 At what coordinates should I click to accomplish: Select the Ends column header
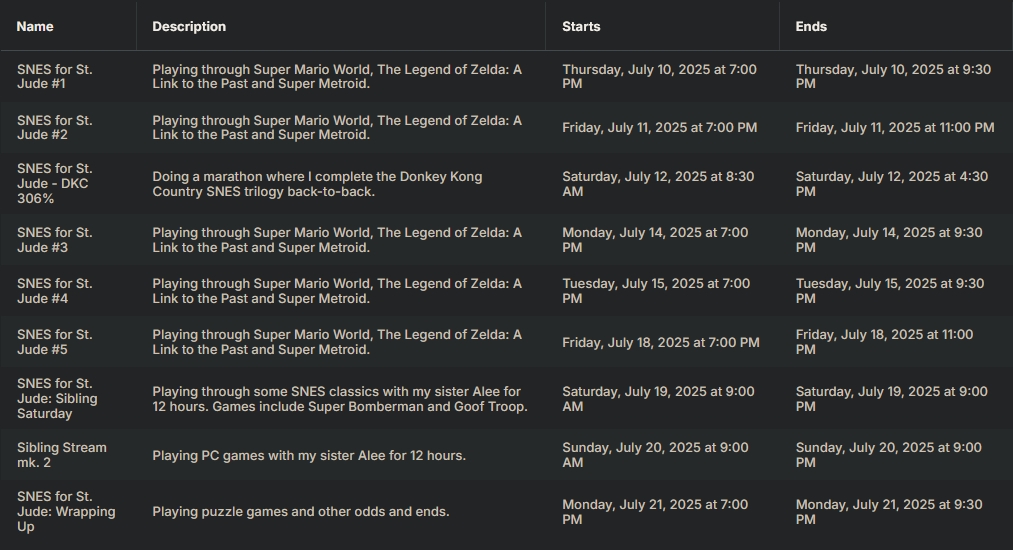click(x=811, y=26)
